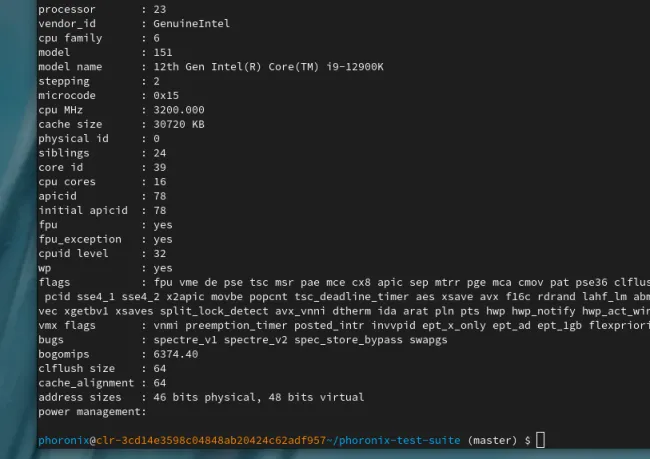Click the terminal cursor at the prompt
Screen dimensions: 650x459
click(x=540, y=440)
